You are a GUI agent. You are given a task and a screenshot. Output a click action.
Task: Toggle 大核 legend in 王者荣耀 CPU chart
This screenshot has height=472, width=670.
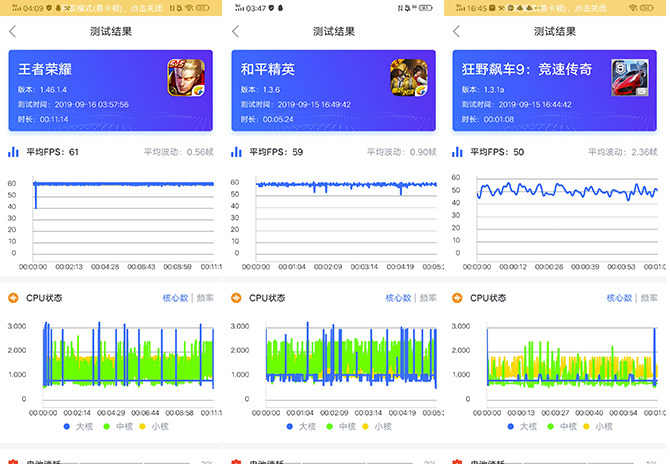(x=78, y=426)
